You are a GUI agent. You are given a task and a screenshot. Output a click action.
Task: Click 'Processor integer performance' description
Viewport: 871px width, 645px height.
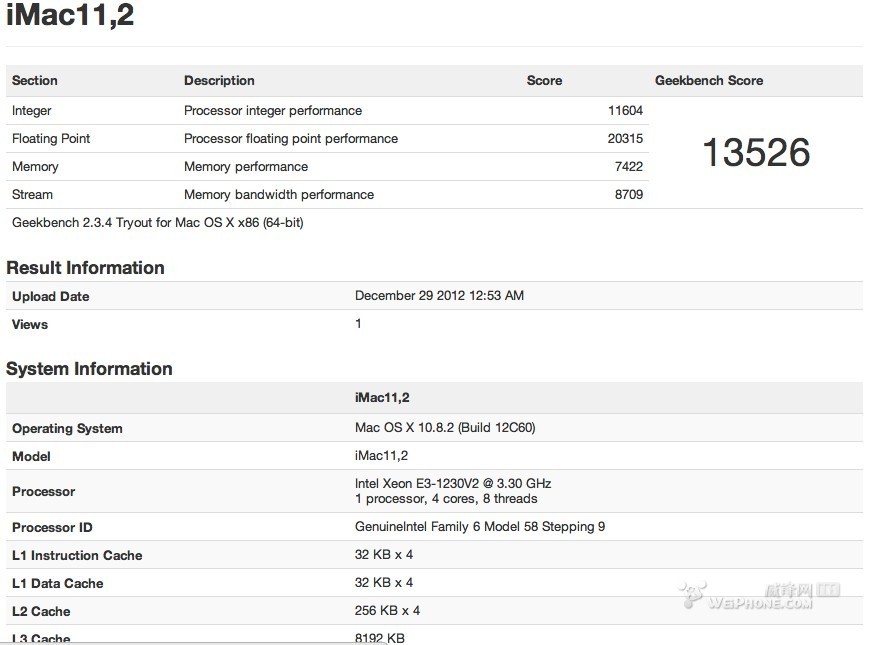click(x=273, y=111)
